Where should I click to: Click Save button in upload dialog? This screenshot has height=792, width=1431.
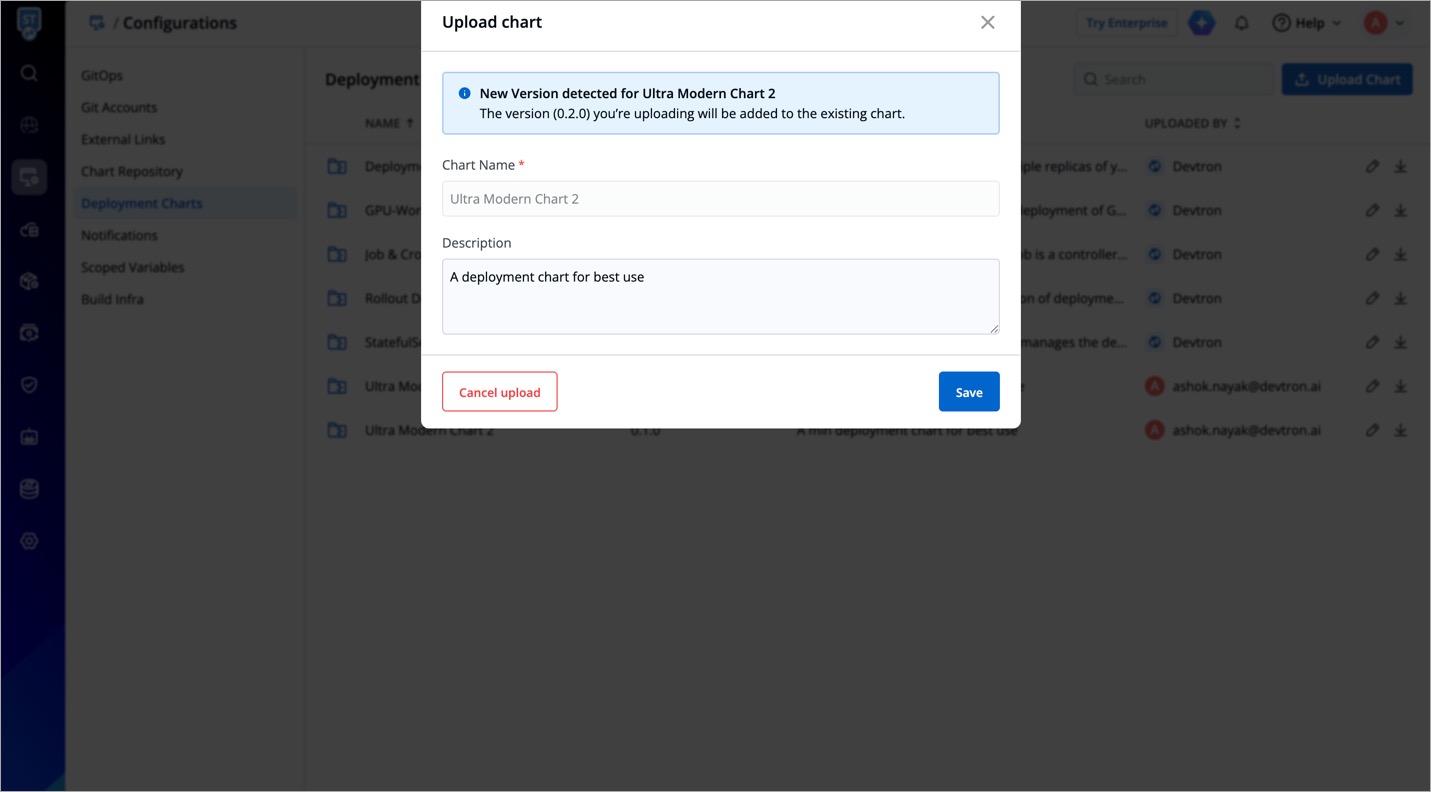tap(968, 392)
